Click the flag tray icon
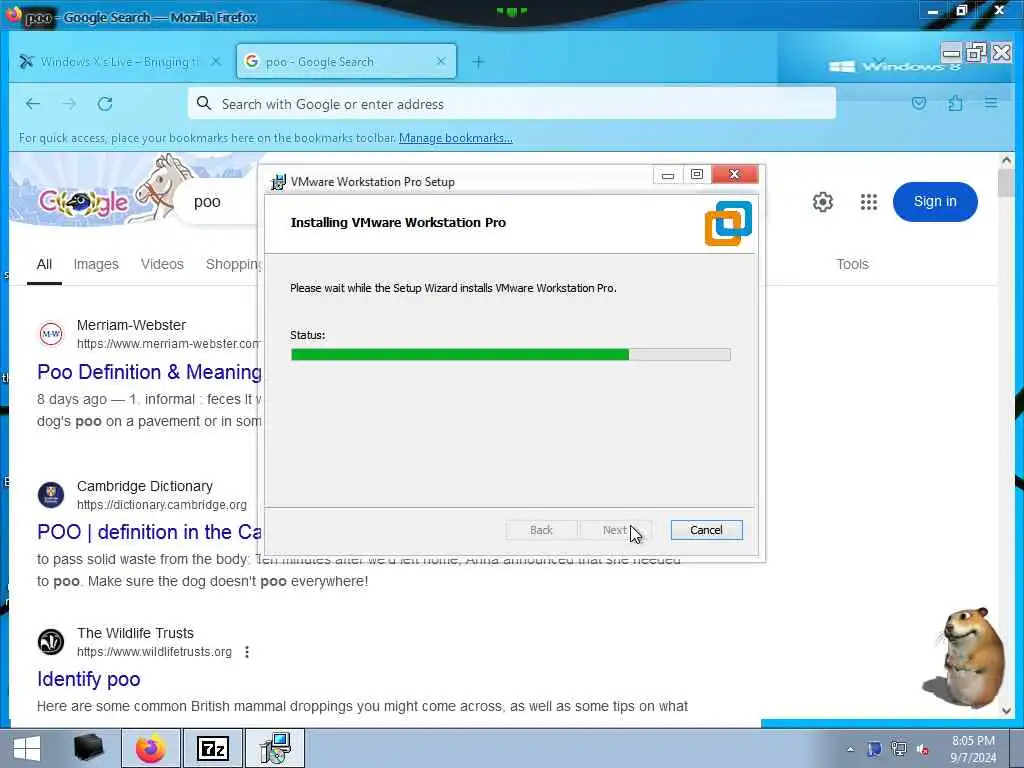 874,750
